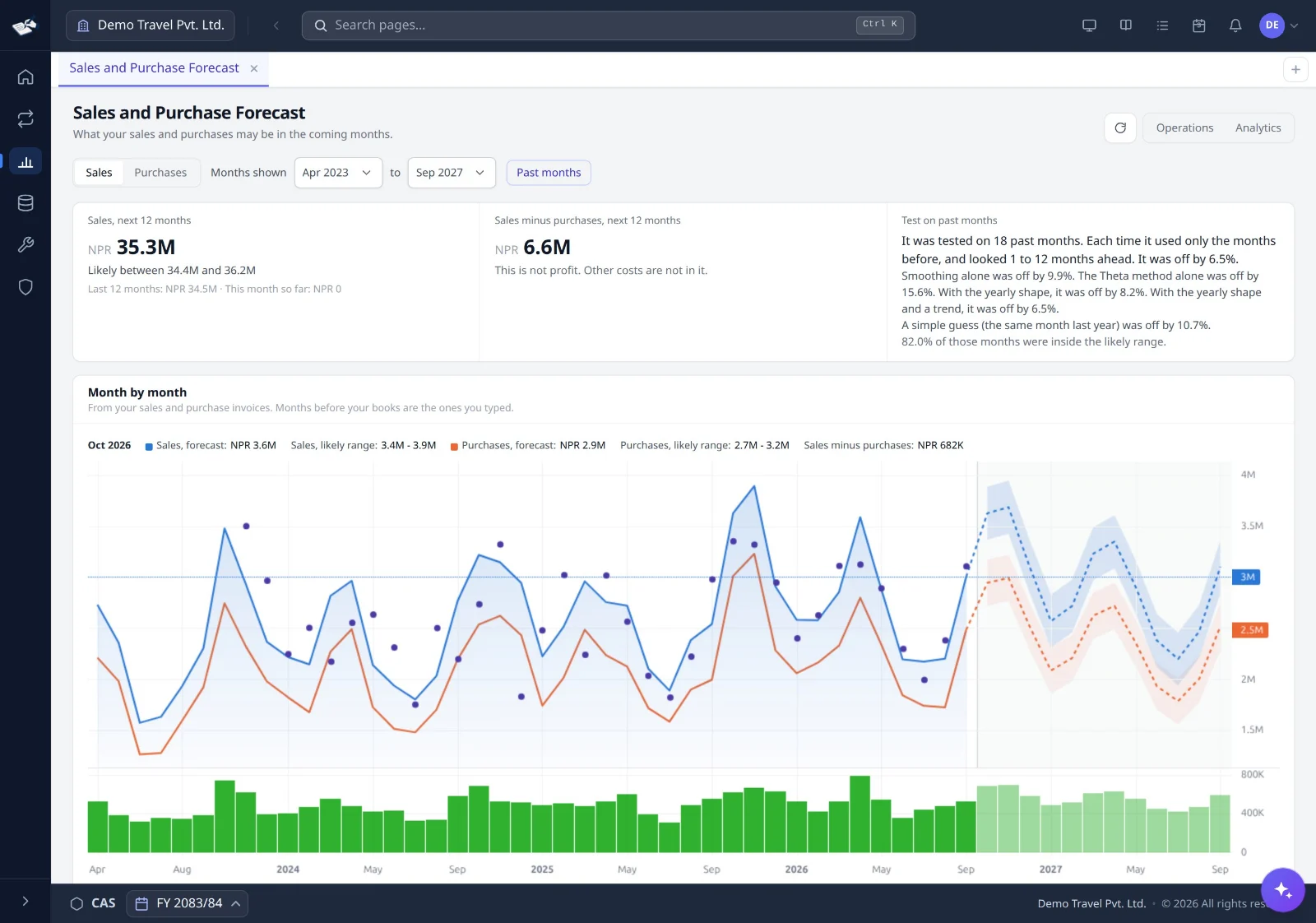Open the sparkle AI assistant button

pyautogui.click(x=1283, y=890)
